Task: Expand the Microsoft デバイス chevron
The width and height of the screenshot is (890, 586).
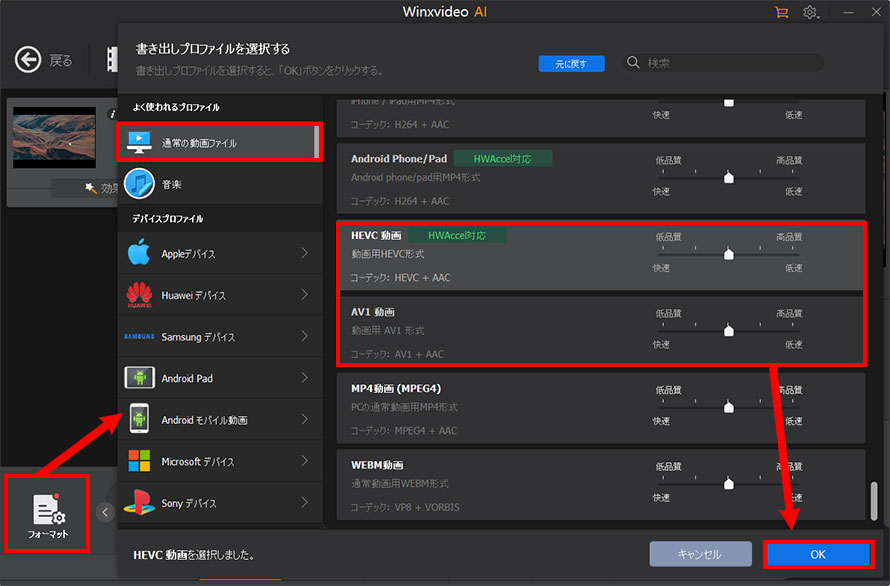Action: pyautogui.click(x=305, y=462)
